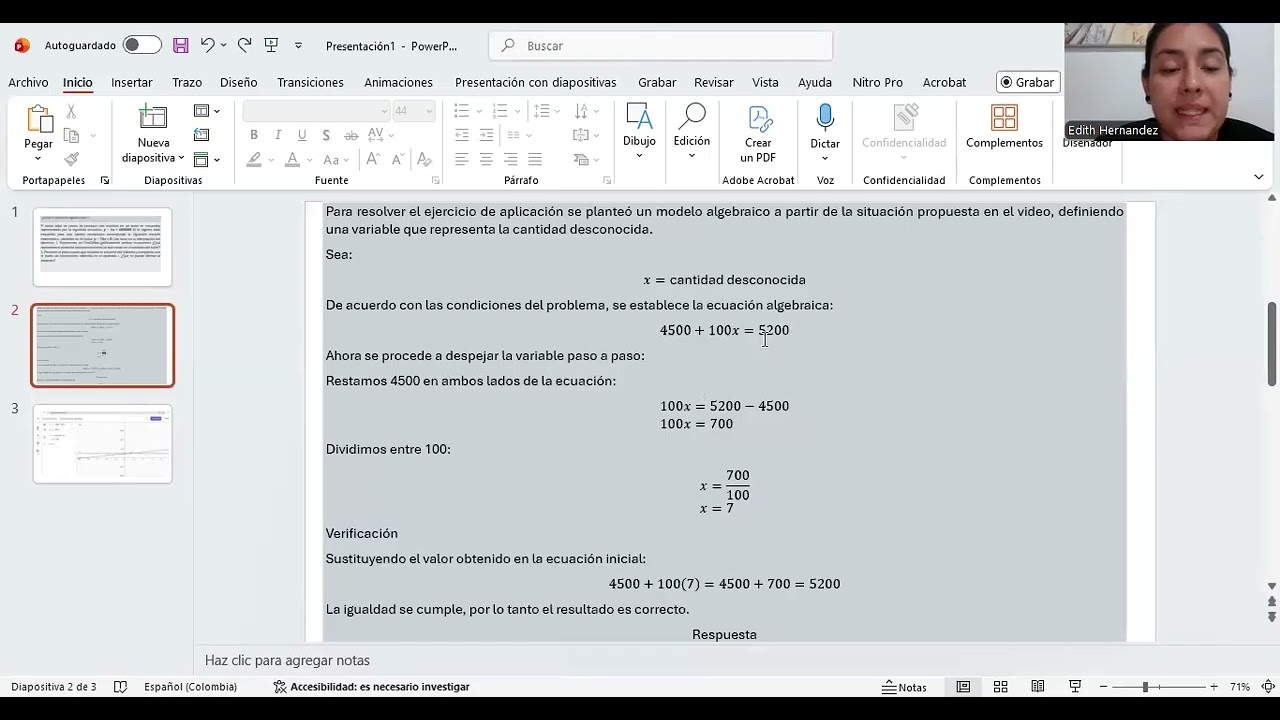Align text to the left
The height and width of the screenshot is (720, 1280).
pyautogui.click(x=462, y=159)
